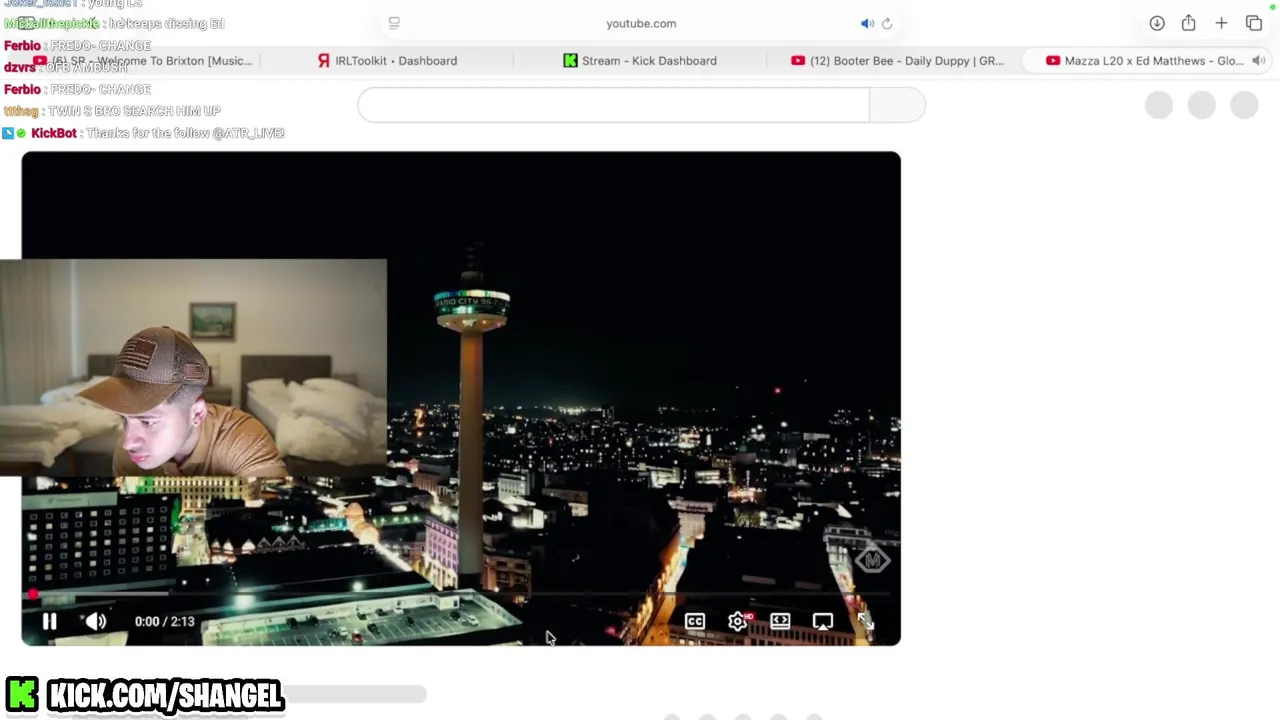Click the YouTube search button
This screenshot has height=720, width=1280.
897,105
